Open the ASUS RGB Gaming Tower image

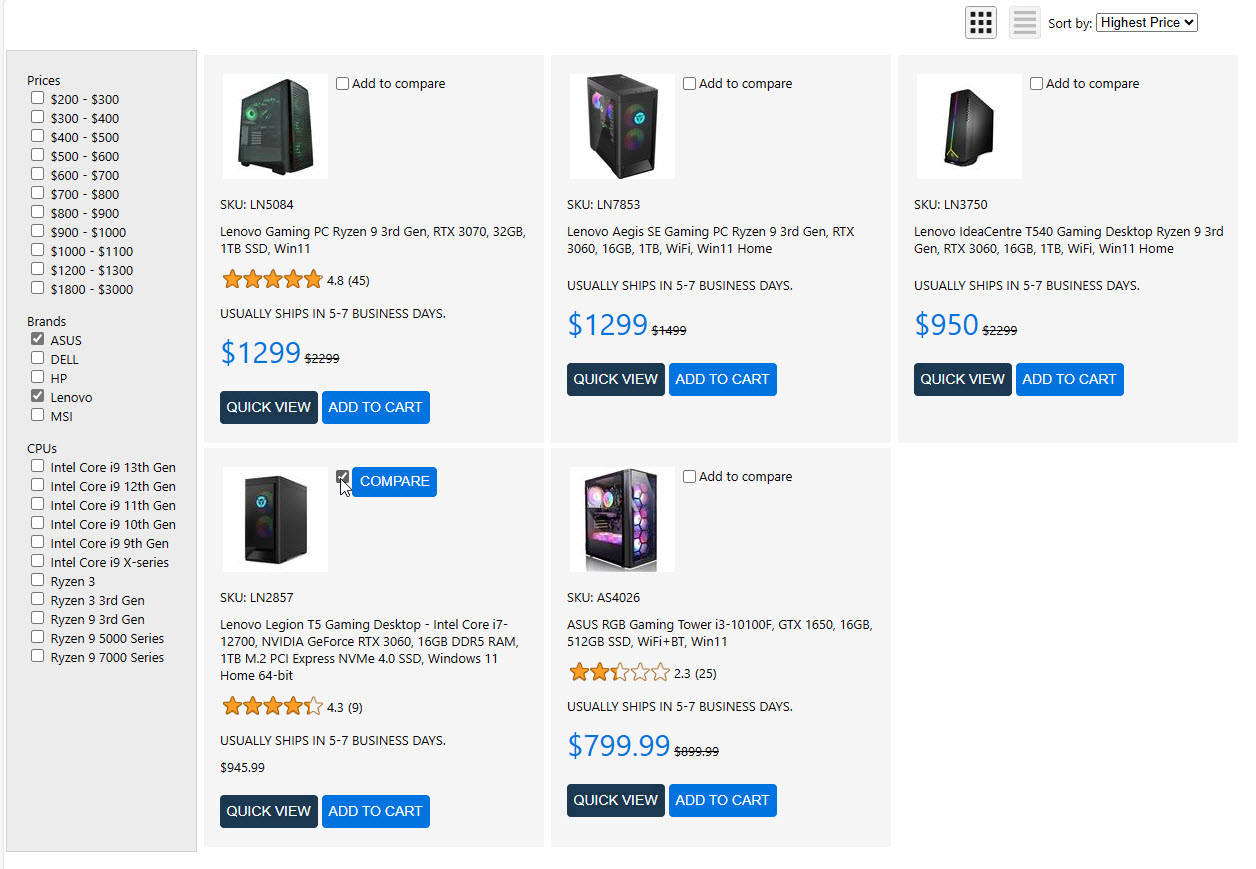pyautogui.click(x=622, y=519)
